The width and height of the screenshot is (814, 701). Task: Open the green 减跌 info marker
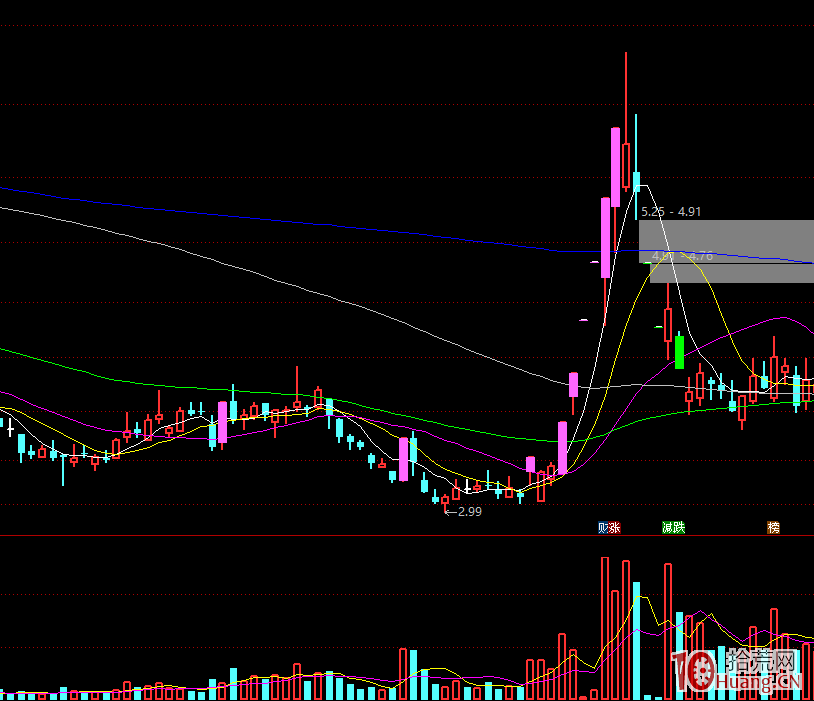pyautogui.click(x=674, y=528)
